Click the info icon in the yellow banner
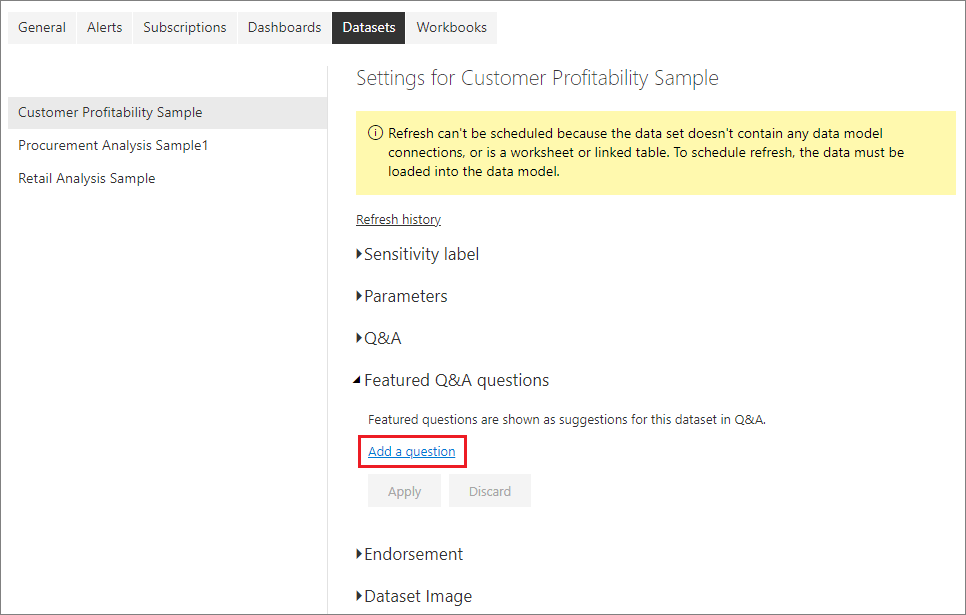The width and height of the screenshot is (966, 615). tap(375, 131)
